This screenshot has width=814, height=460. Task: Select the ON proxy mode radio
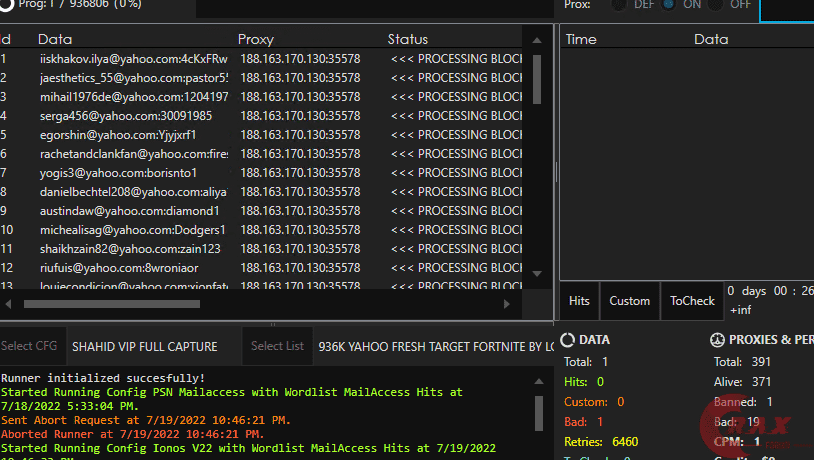pos(667,5)
